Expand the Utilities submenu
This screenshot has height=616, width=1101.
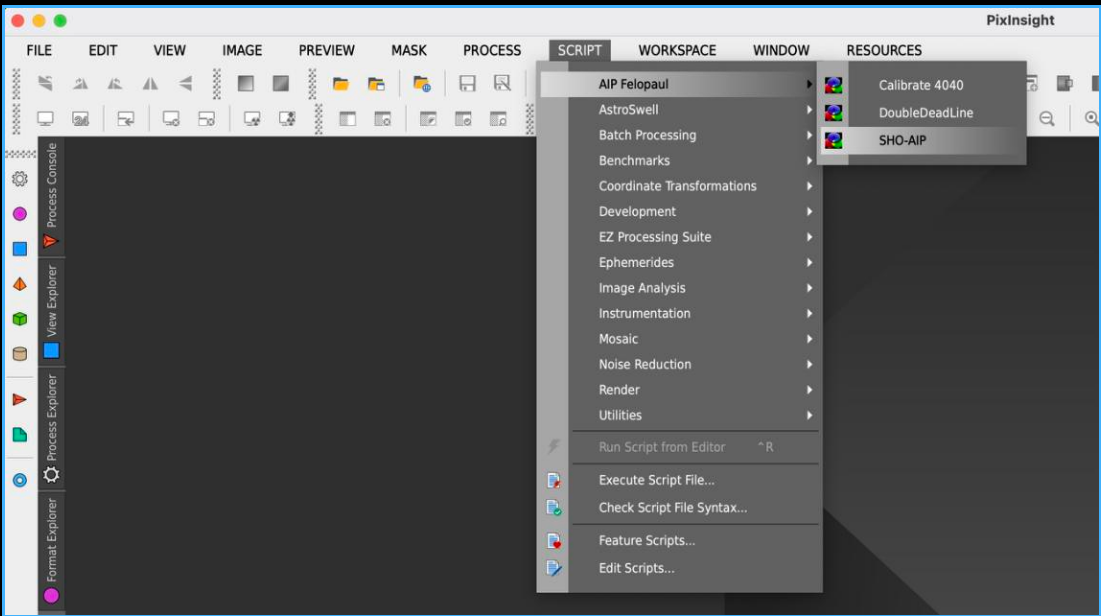(620, 415)
